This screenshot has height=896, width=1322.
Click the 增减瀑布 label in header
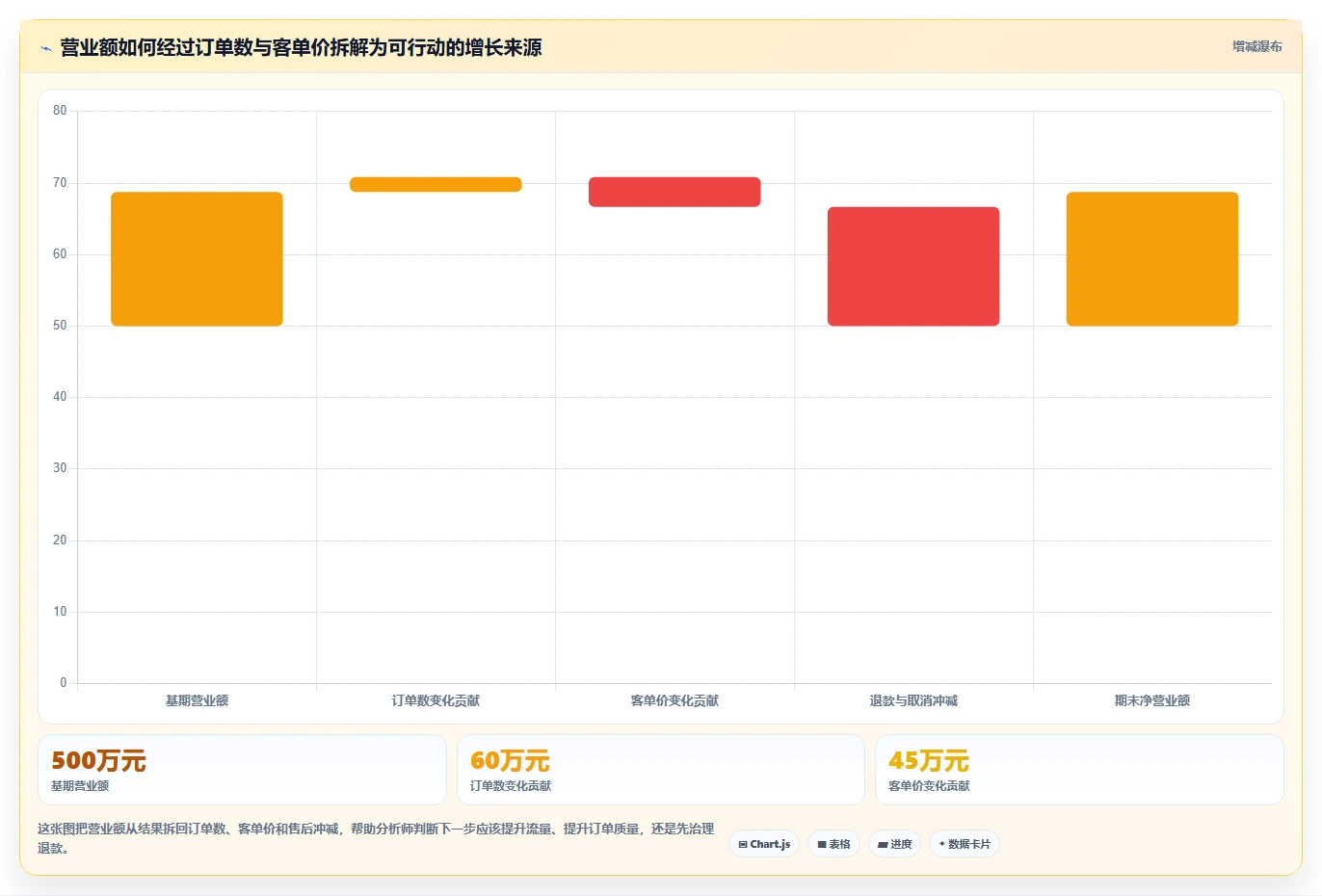[1256, 46]
